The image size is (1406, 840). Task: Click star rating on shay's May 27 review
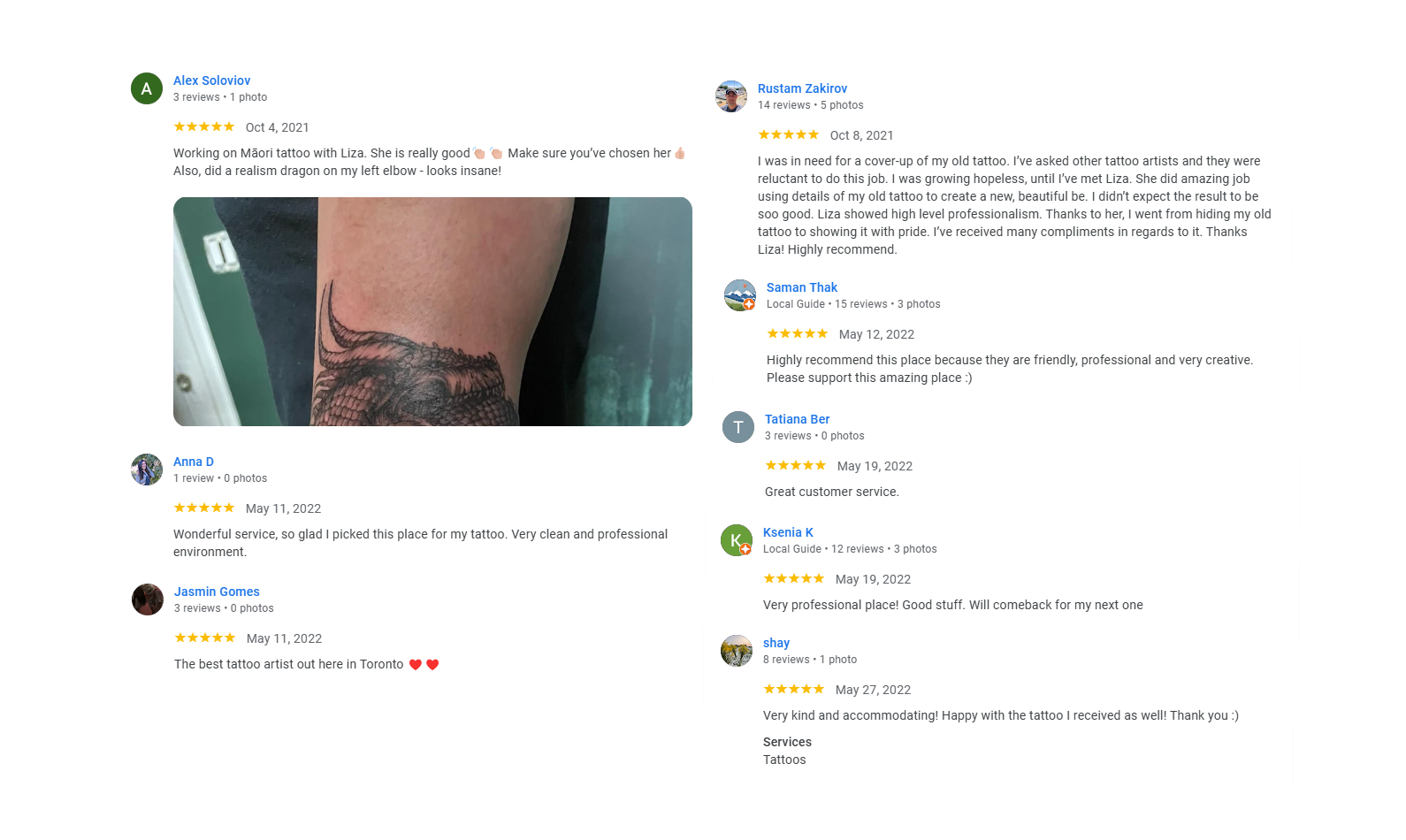(794, 689)
